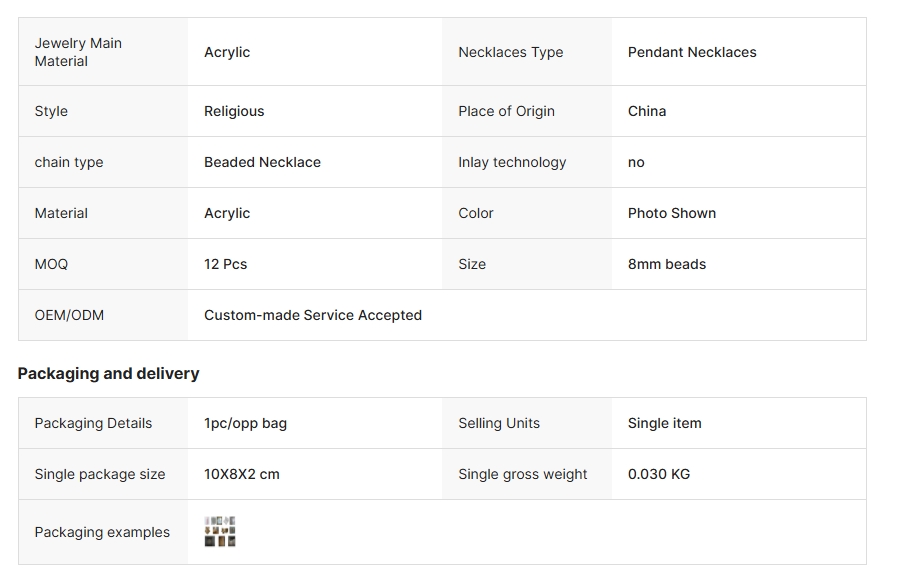The image size is (913, 576).
Task: Select the '8mm beads' size value
Action: (x=667, y=264)
